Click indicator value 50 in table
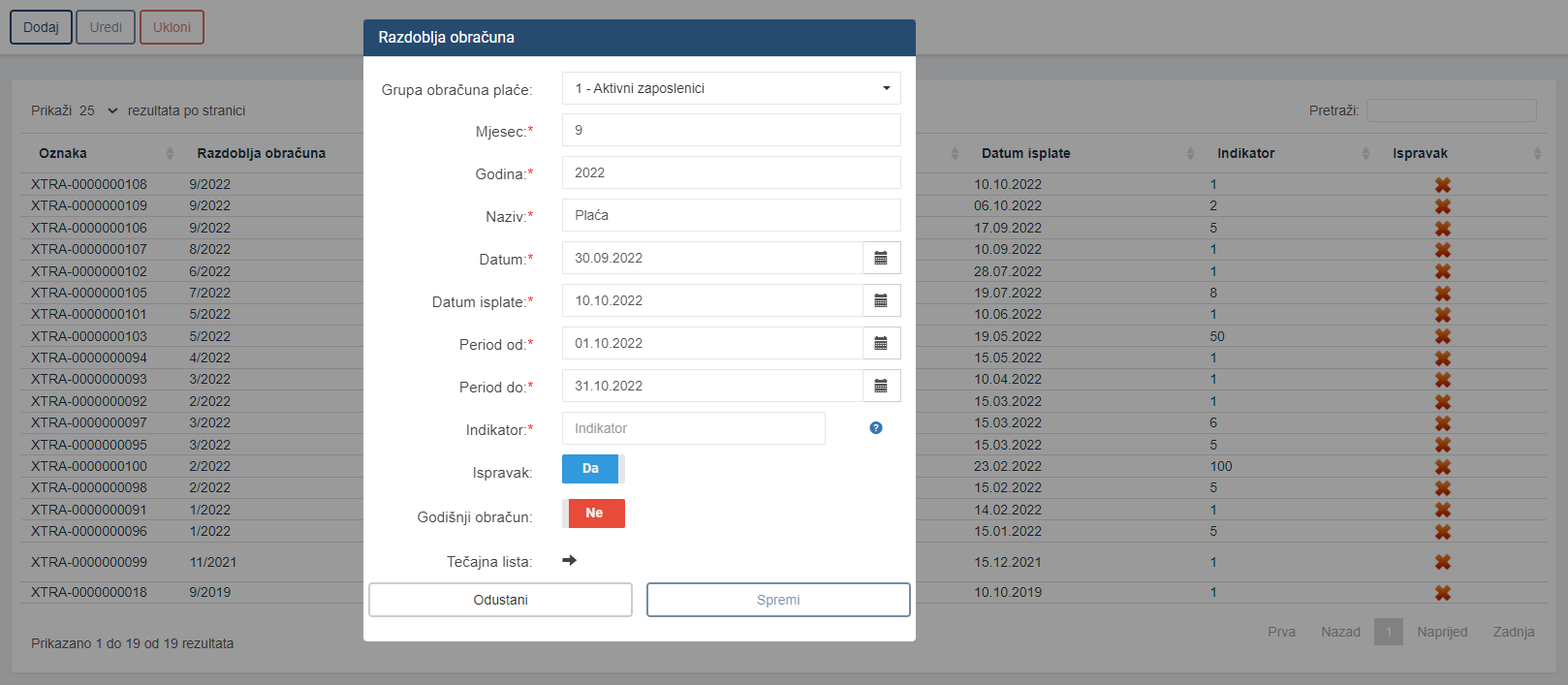This screenshot has width=1568, height=685. click(1217, 336)
